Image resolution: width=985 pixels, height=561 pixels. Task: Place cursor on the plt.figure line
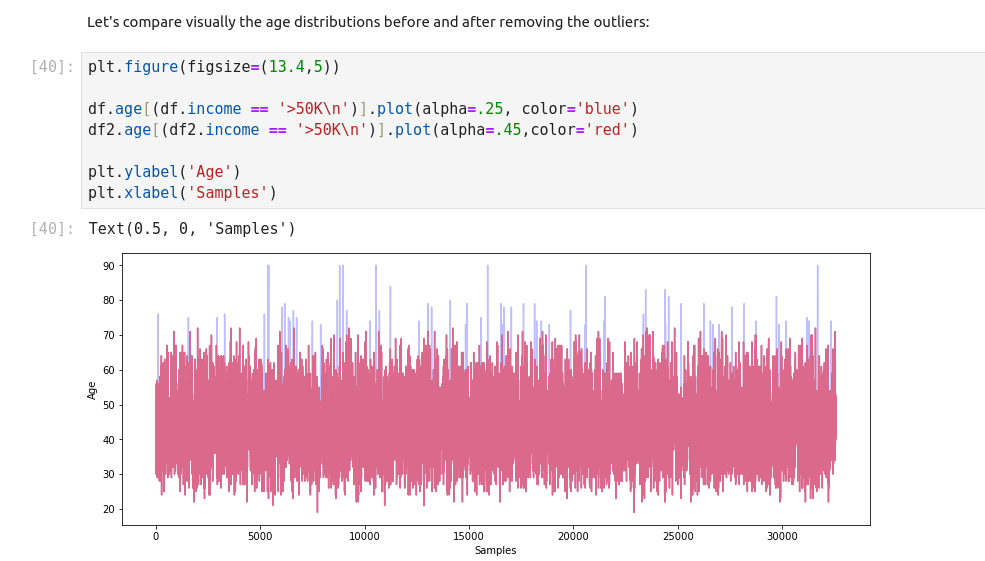[213, 67]
